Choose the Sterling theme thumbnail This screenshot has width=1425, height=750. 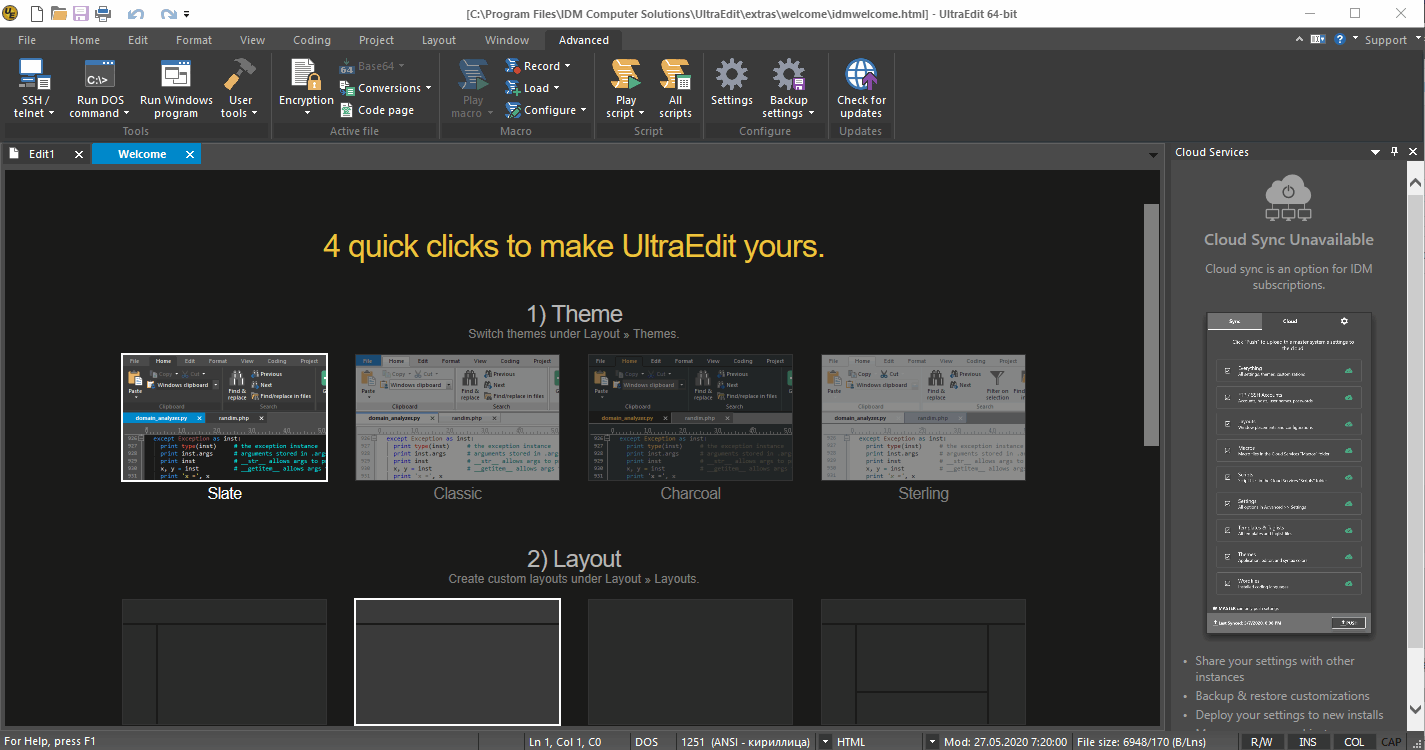pyautogui.click(x=924, y=417)
